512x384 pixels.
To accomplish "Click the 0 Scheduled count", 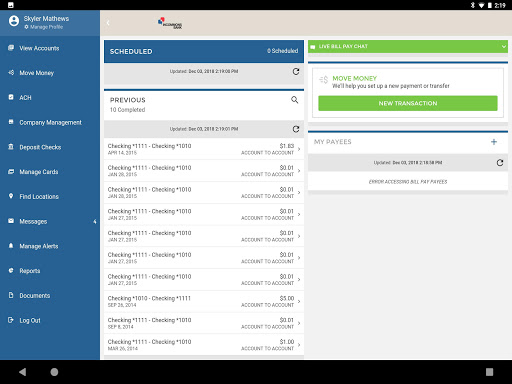I will click(282, 51).
